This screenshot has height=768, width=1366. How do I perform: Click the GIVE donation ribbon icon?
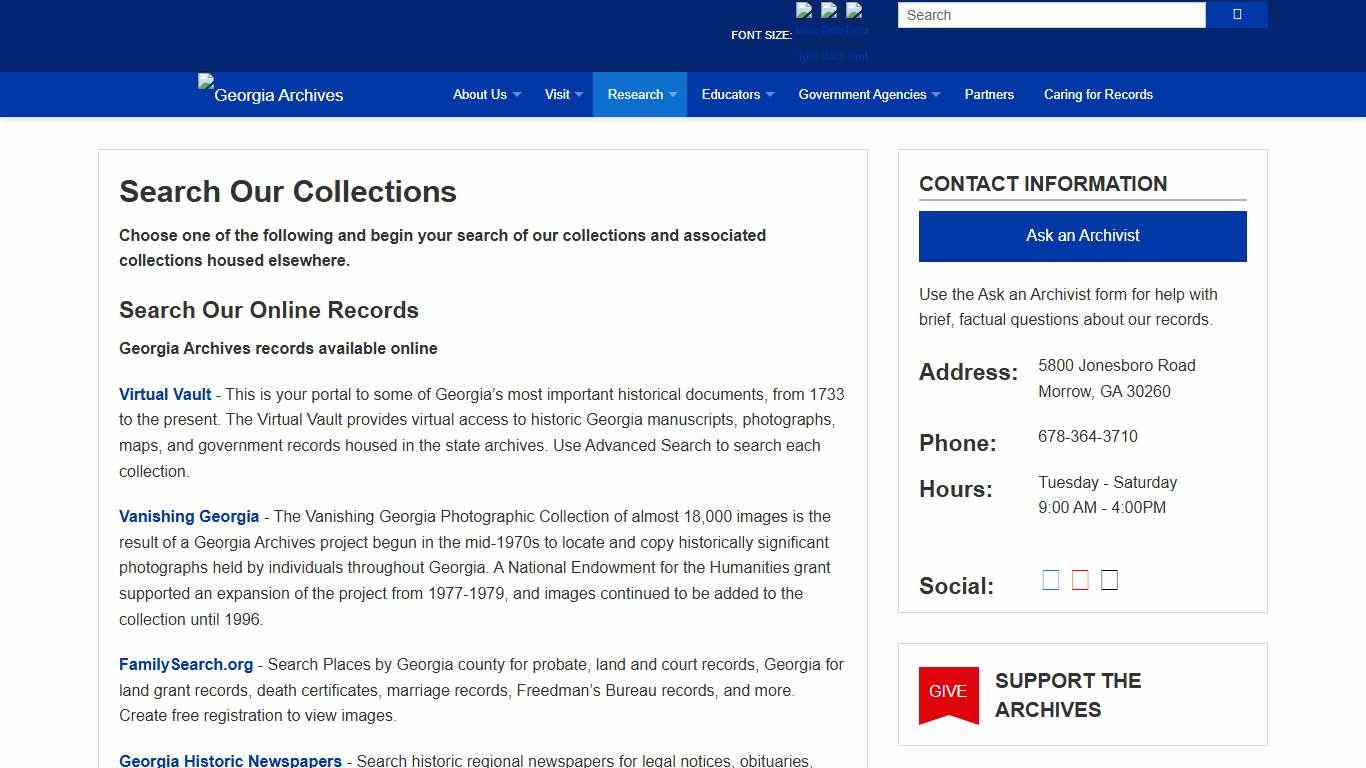pos(948,694)
